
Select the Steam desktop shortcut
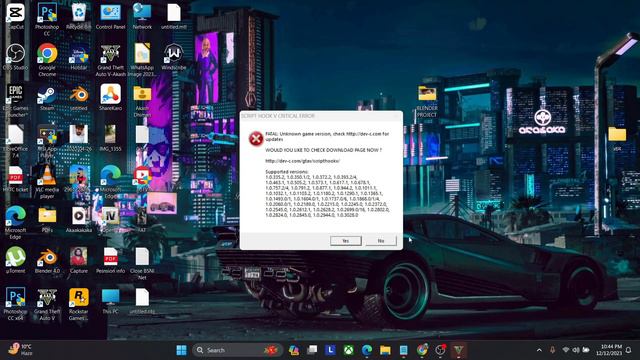point(47,98)
